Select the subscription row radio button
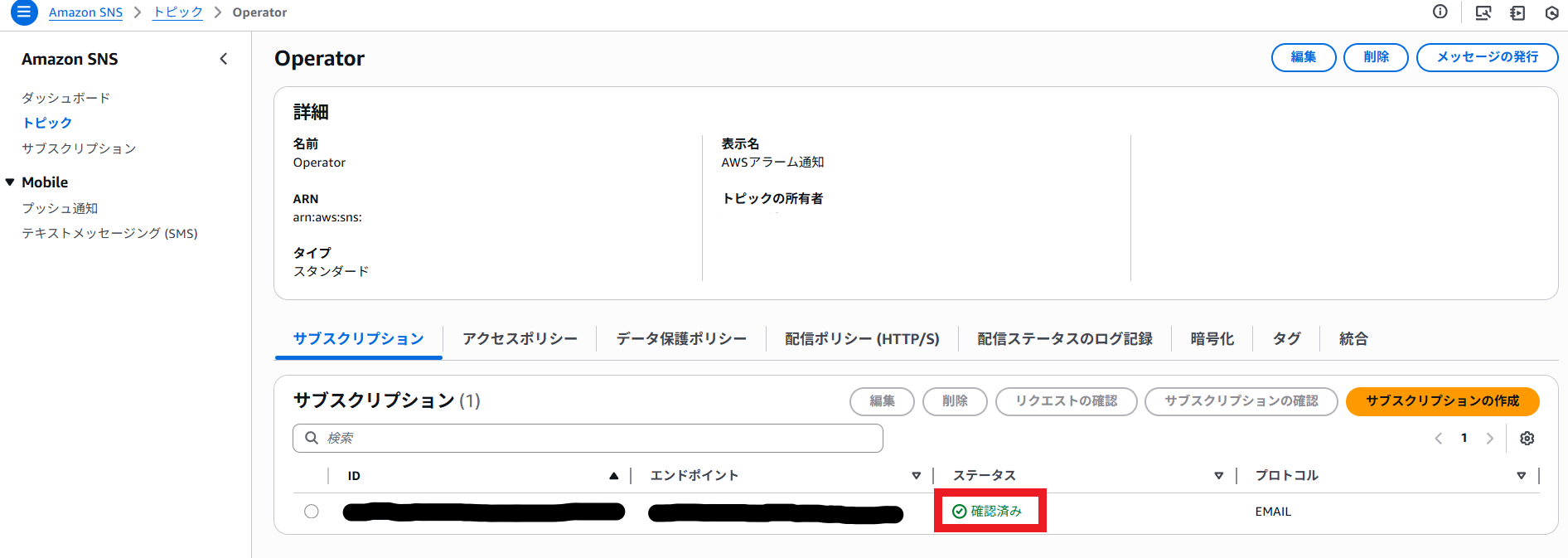 tap(312, 512)
